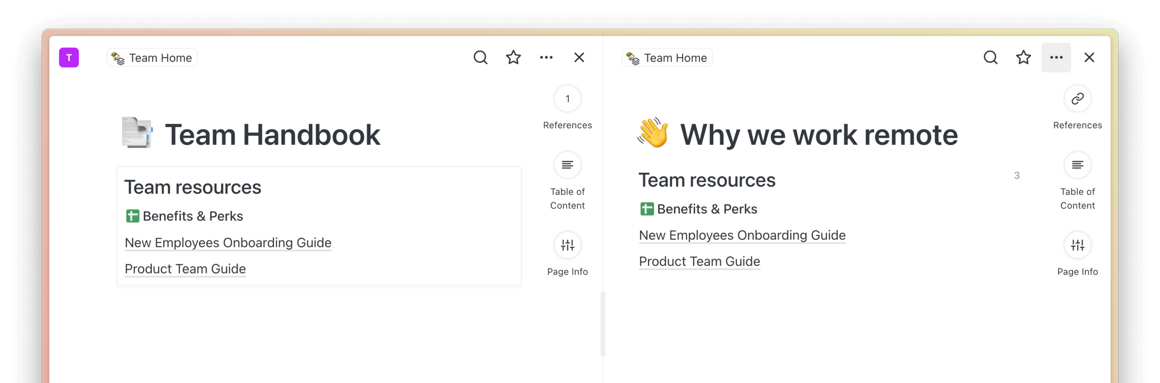Search in the Why we work remote pane
The width and height of the screenshot is (1160, 383).
991,58
